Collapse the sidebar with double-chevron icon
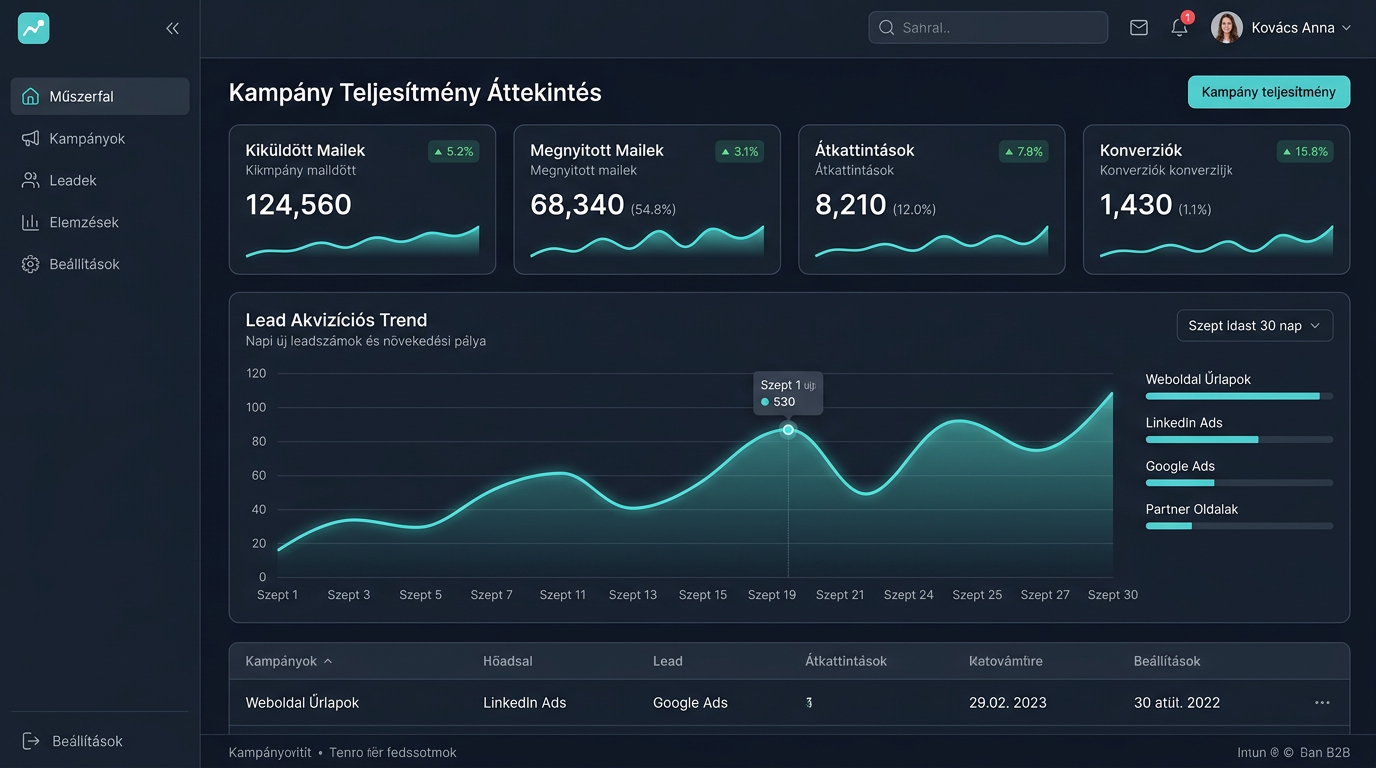This screenshot has width=1376, height=768. [172, 29]
